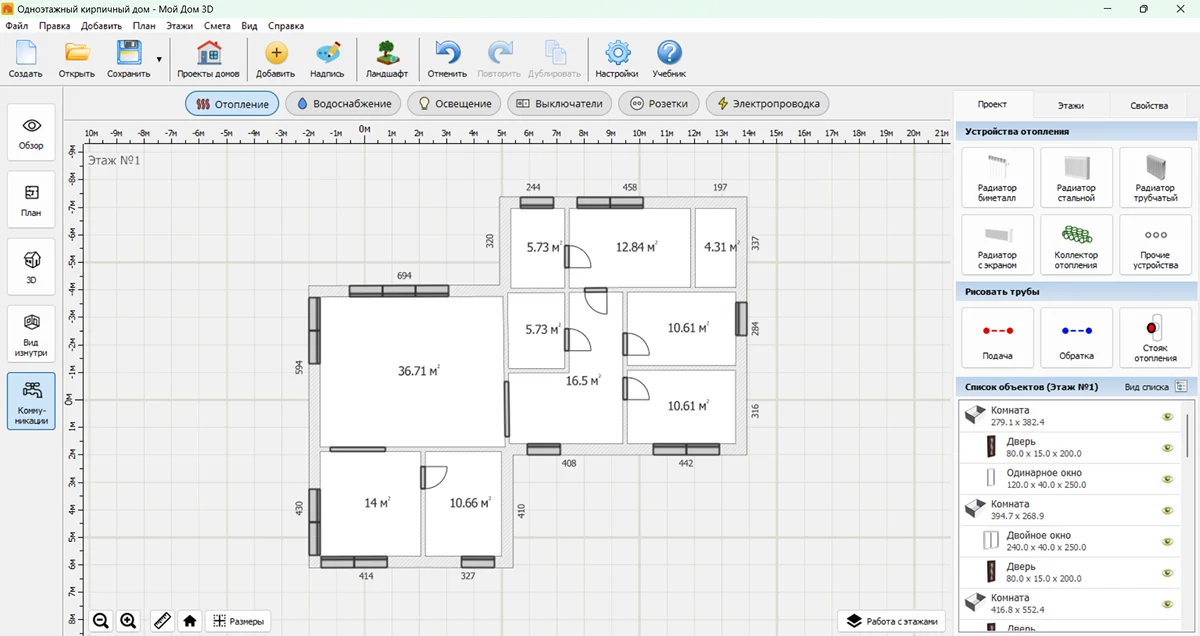Image resolution: width=1200 pixels, height=636 pixels.
Task: Select the 12.84 м² room on plan
Action: (x=630, y=247)
